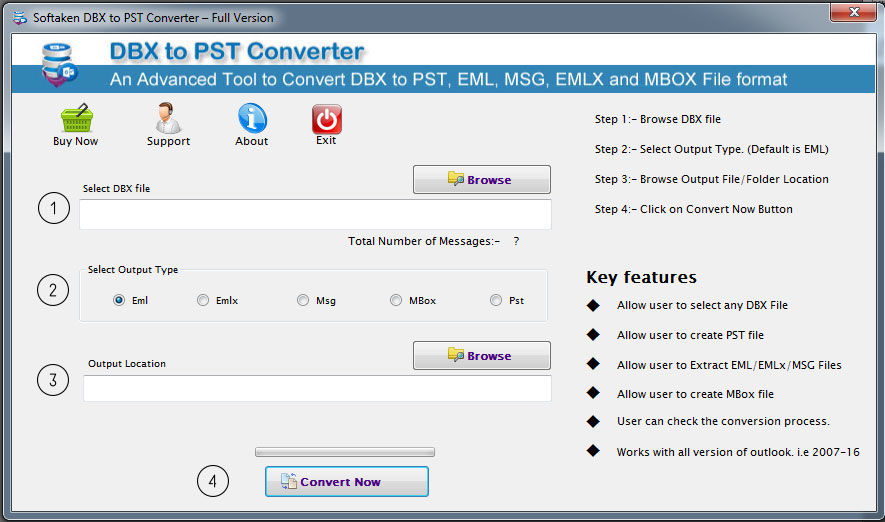Click 'Step 1:- Browse DBX file' text
The height and width of the screenshot is (522, 885).
click(658, 119)
